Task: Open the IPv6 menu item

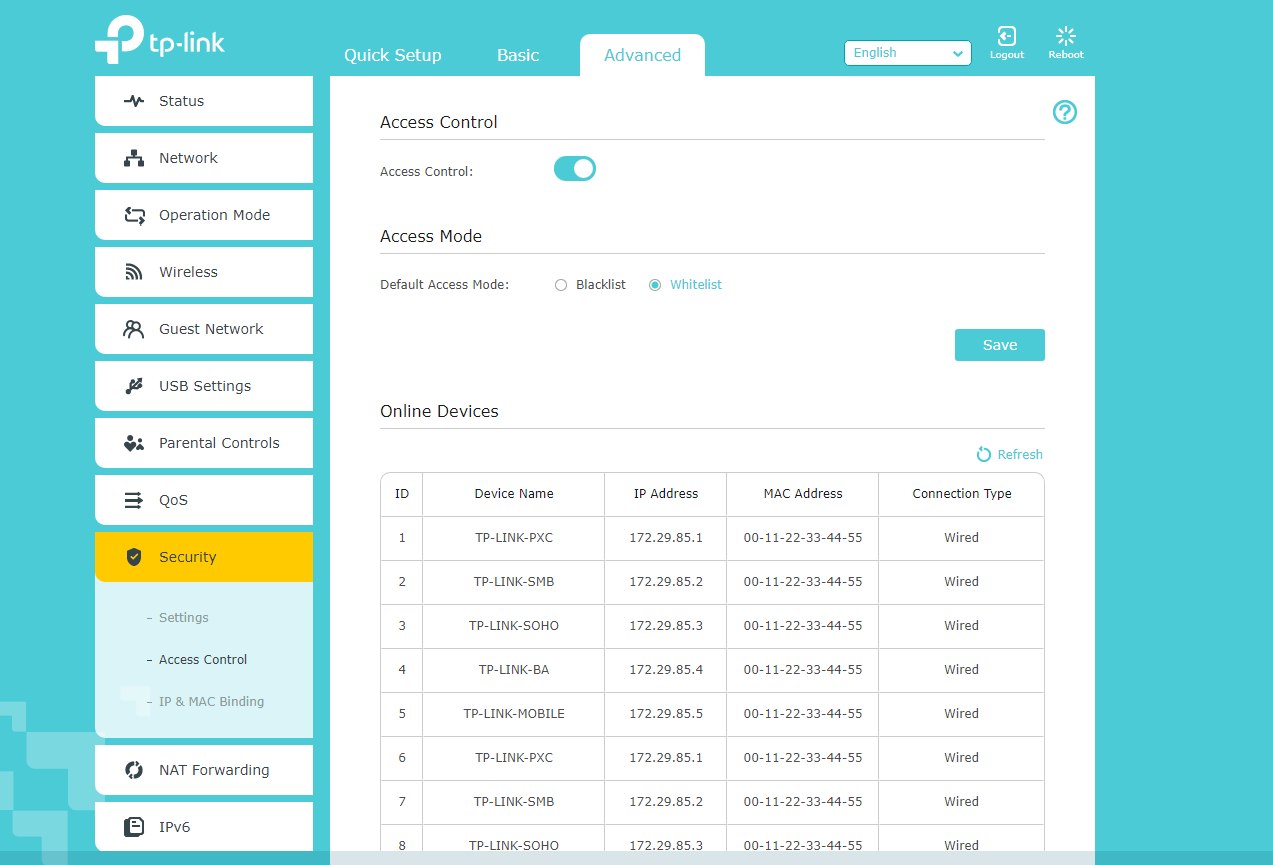Action: click(204, 827)
